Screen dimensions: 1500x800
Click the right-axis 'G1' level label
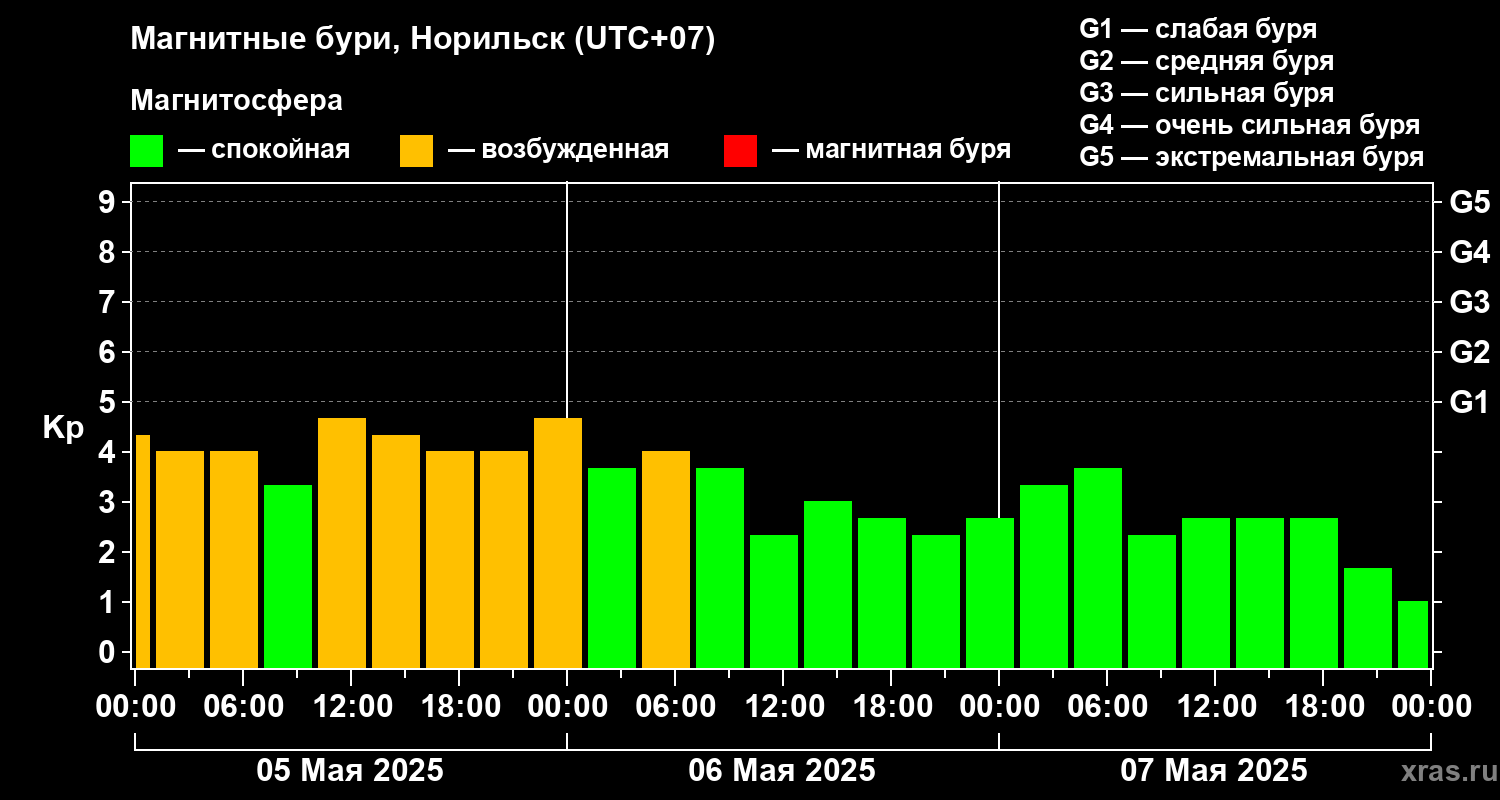[x=1469, y=402]
